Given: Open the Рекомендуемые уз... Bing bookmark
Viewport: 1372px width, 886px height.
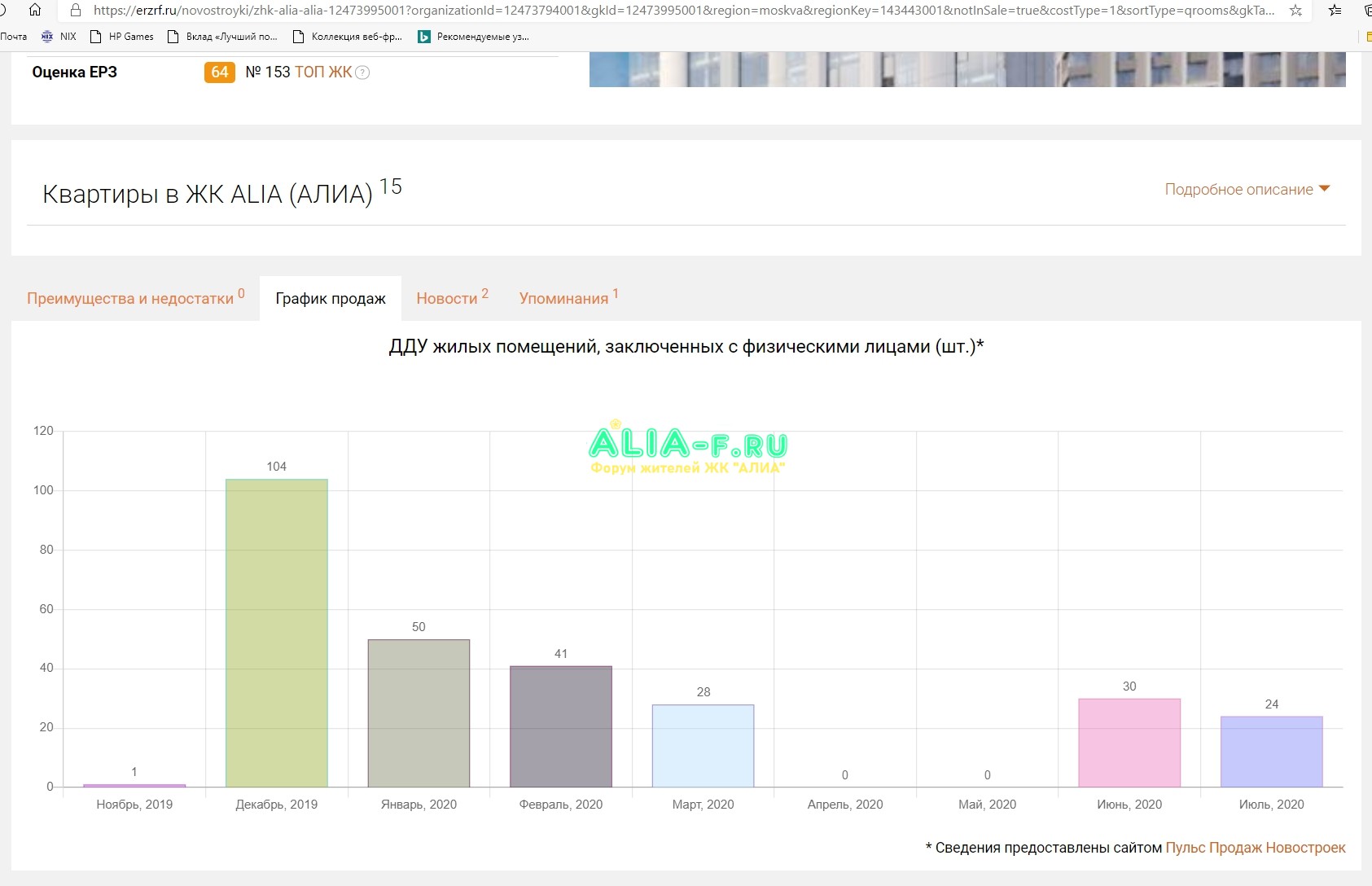Looking at the screenshot, I should [473, 37].
